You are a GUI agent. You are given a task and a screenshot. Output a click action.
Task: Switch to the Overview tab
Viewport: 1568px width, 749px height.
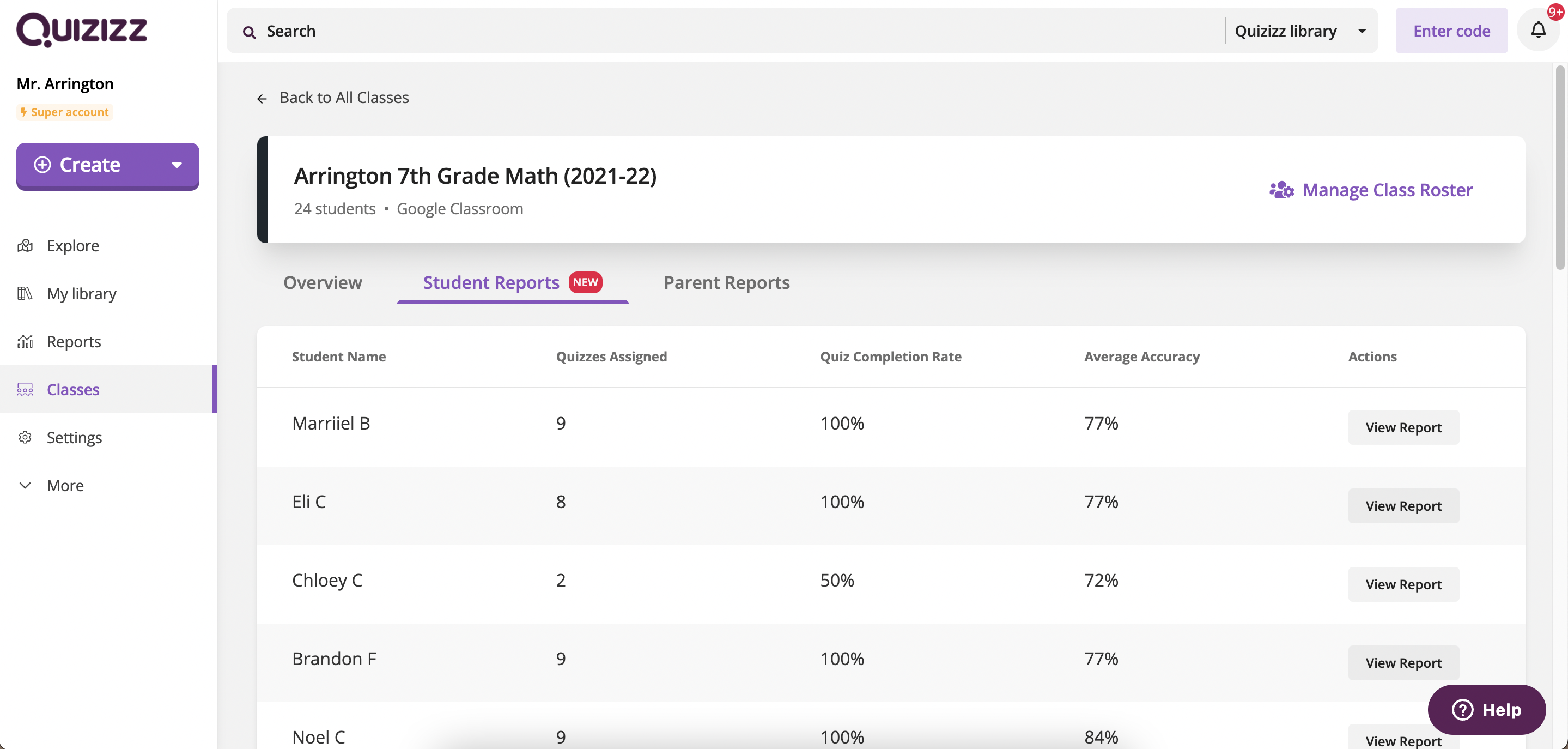point(322,282)
